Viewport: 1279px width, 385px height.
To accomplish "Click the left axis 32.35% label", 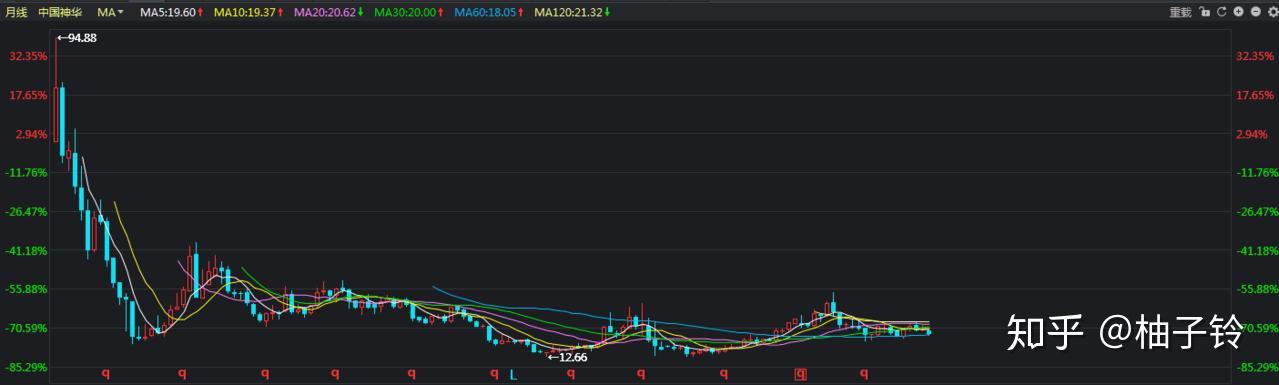I will coord(27,56).
